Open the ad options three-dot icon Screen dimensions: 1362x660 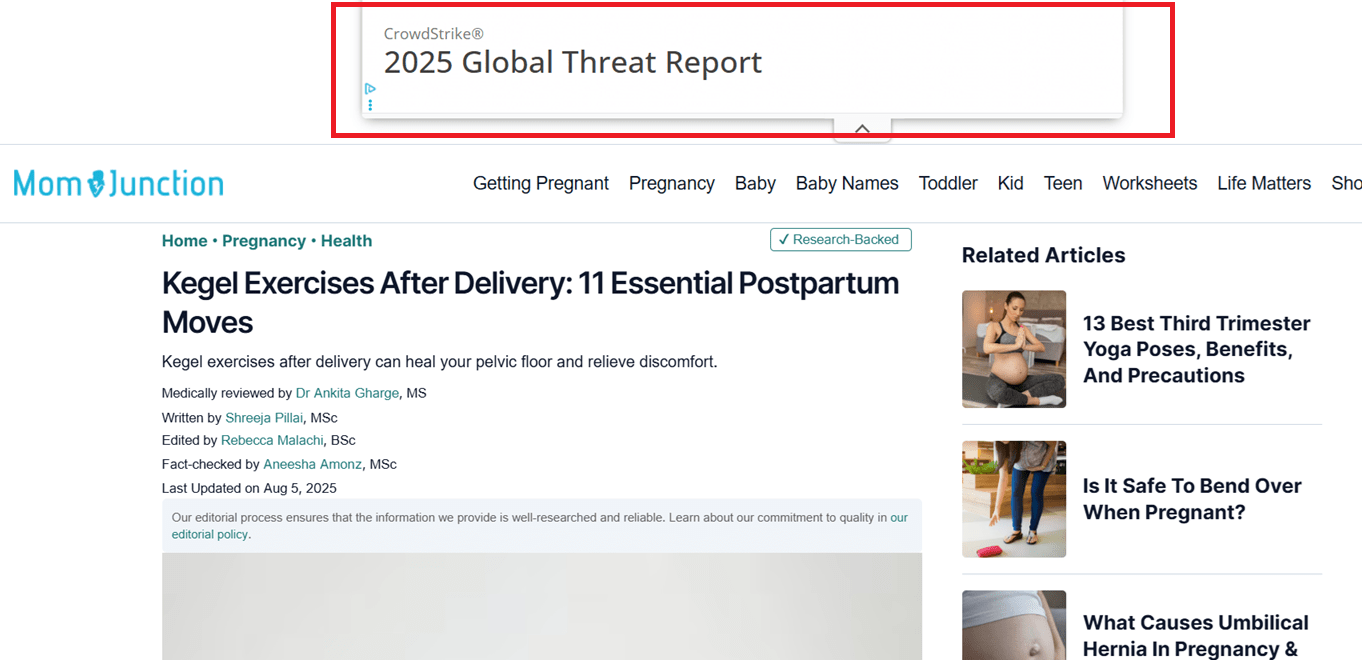tap(370, 105)
